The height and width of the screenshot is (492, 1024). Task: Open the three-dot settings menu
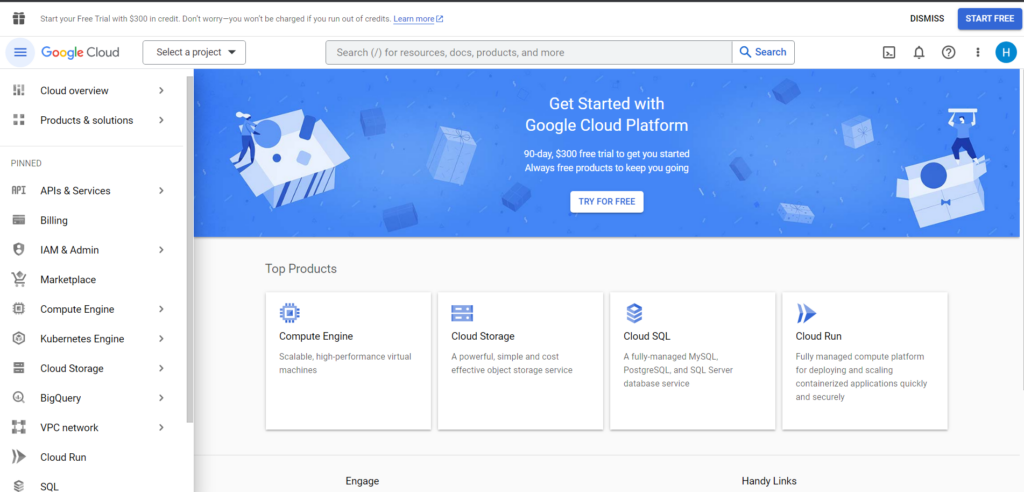978,53
